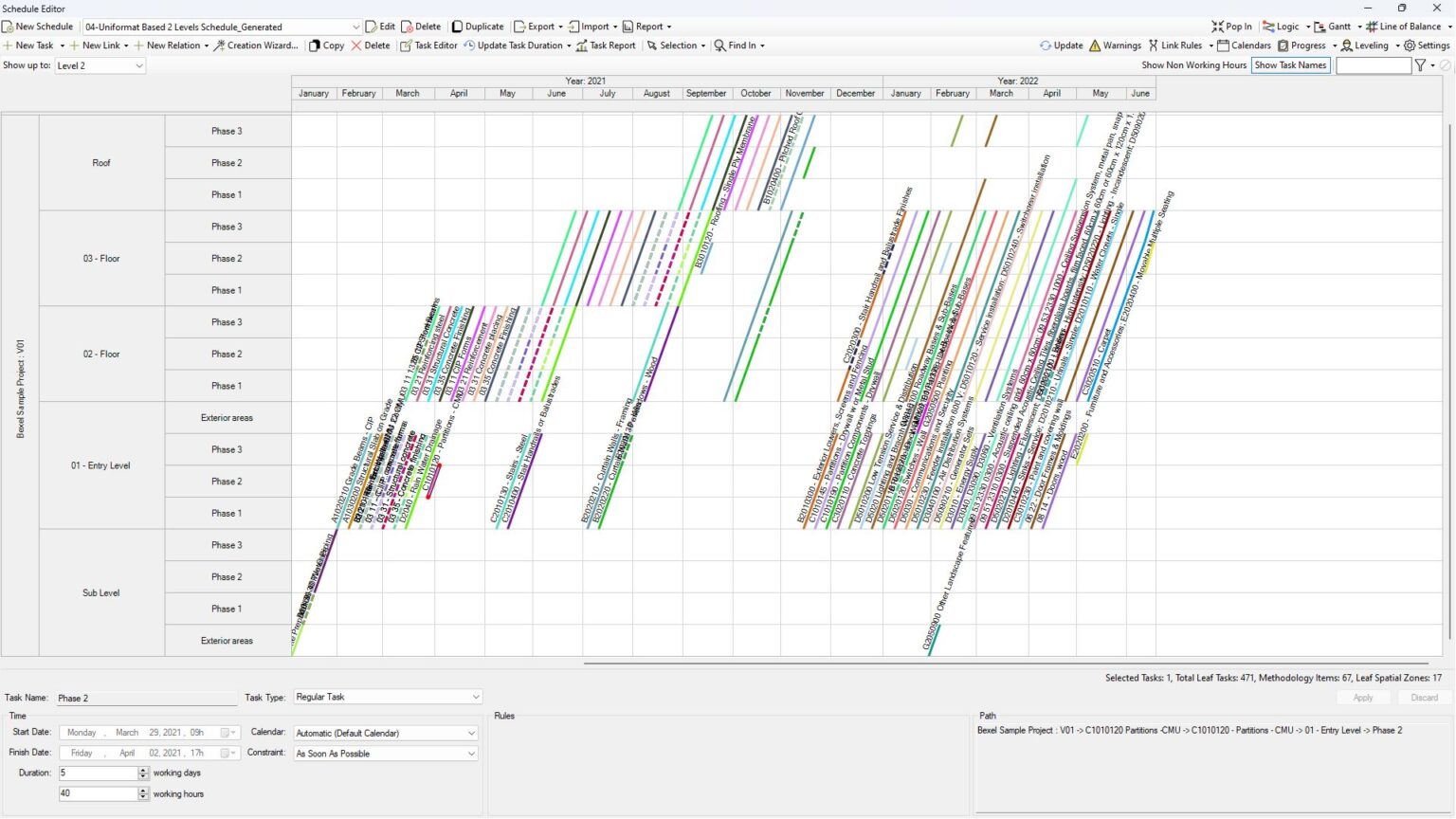1456x819 pixels.
Task: Switch to Line of Balance view
Action: (x=1403, y=26)
